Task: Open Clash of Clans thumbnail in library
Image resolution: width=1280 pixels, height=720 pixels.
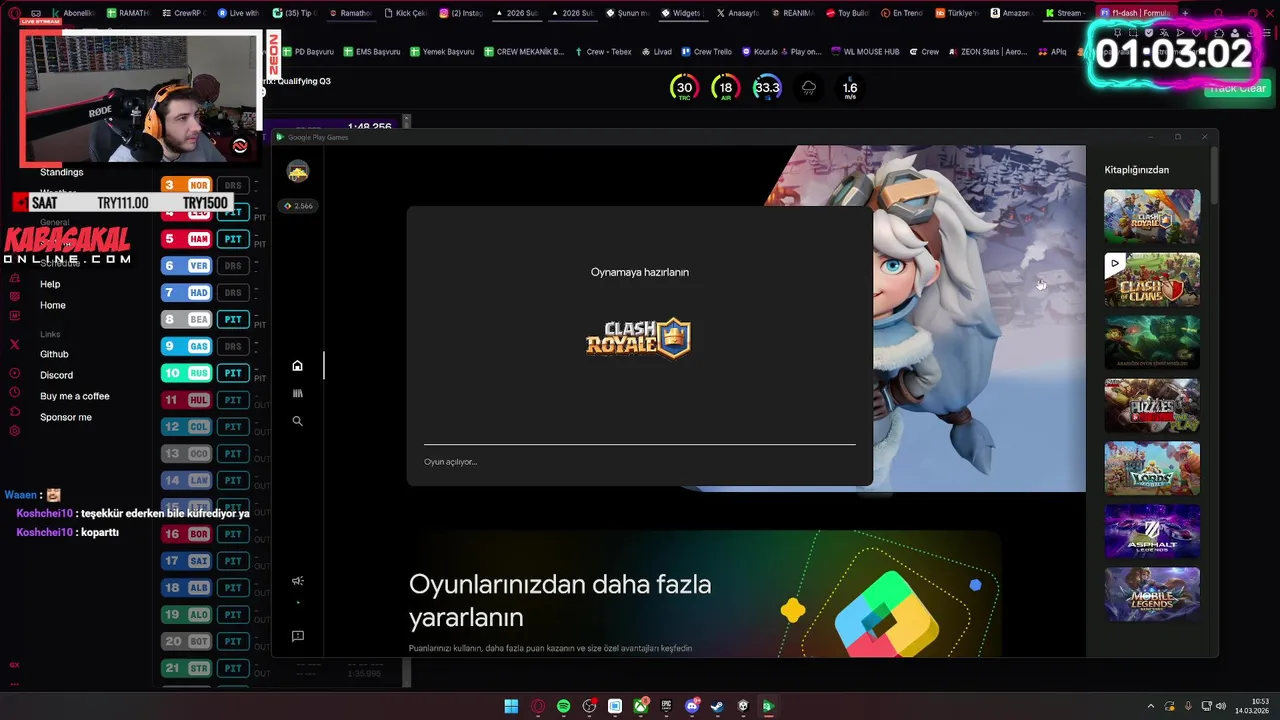Action: 1152,280
